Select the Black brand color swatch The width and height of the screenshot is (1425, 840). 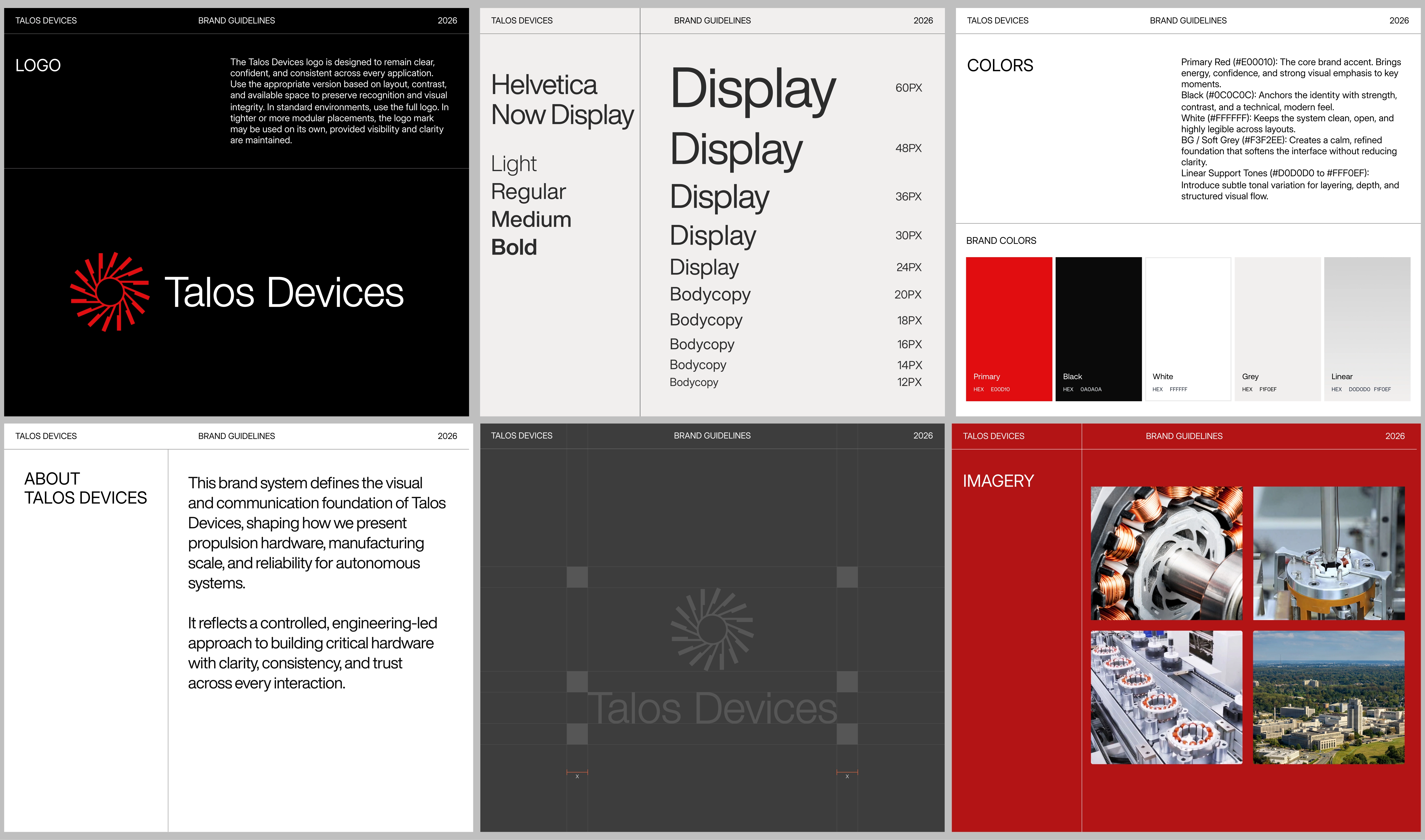pos(1099,329)
